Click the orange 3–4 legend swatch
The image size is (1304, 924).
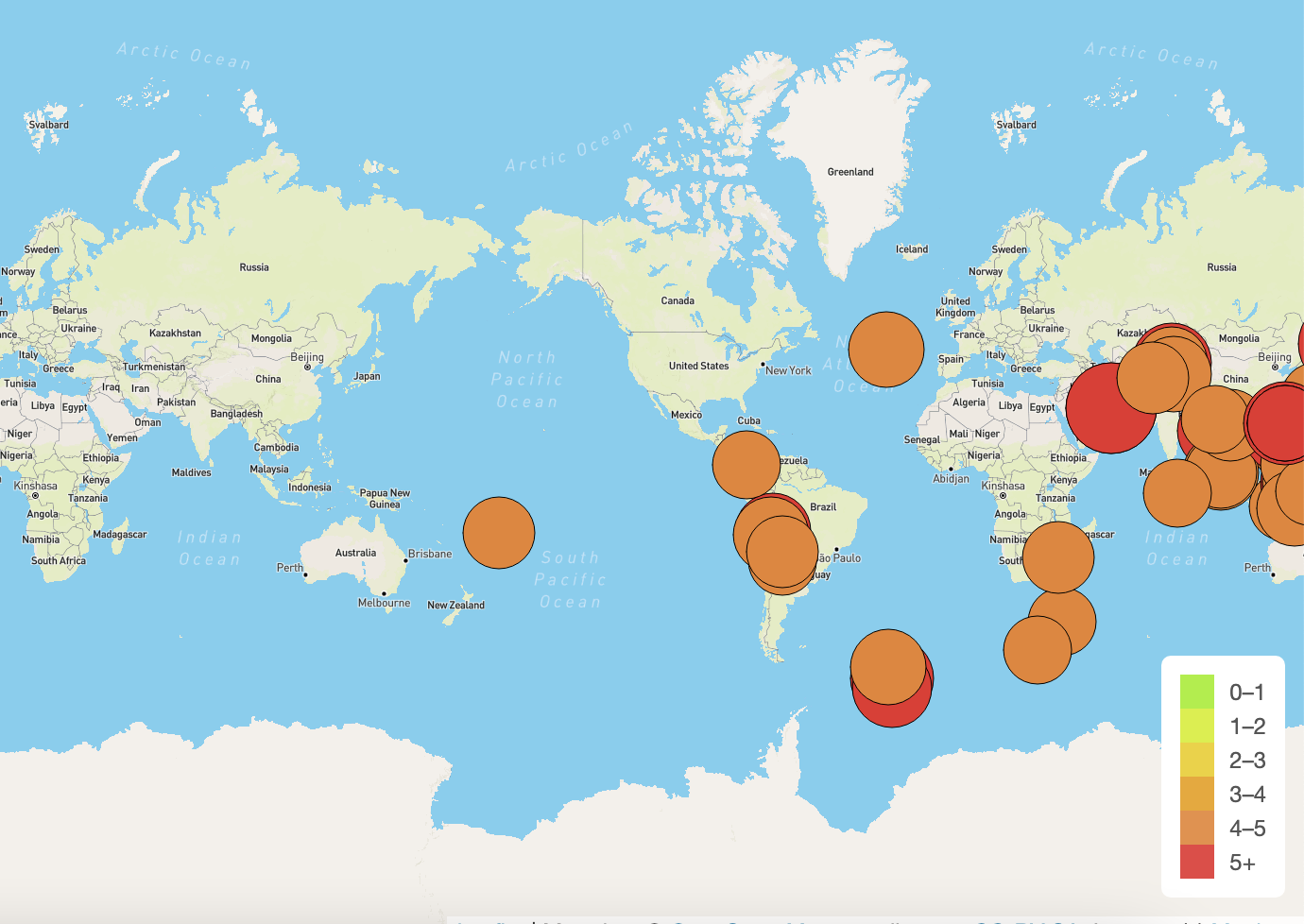tap(1196, 794)
